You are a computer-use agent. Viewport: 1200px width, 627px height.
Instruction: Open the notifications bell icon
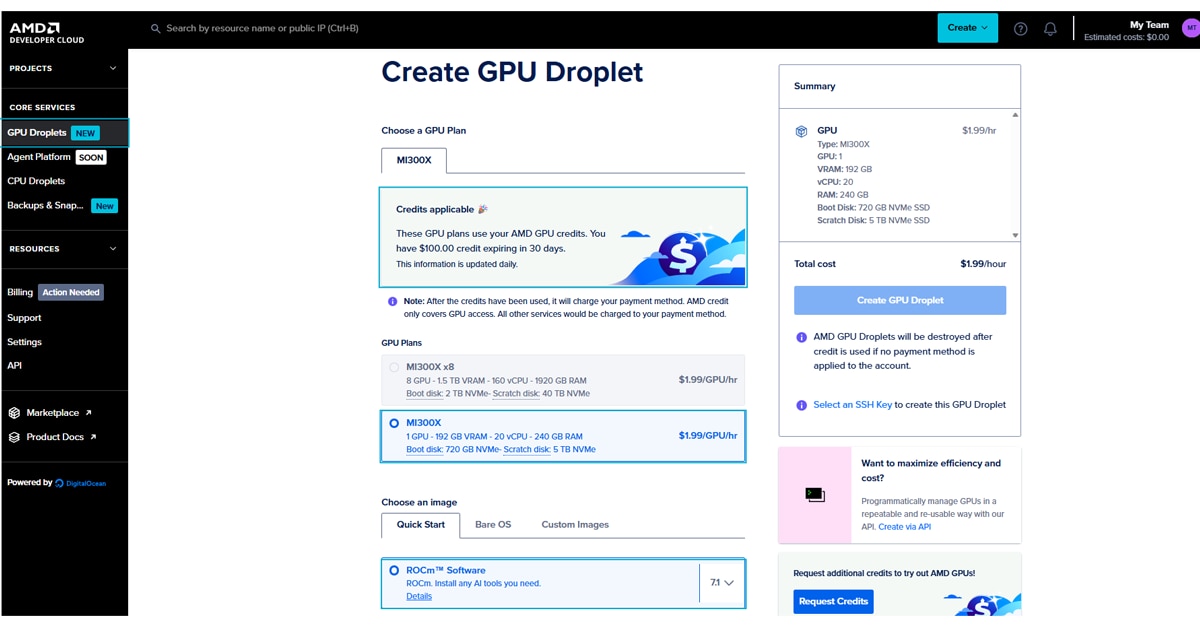[x=1050, y=28]
